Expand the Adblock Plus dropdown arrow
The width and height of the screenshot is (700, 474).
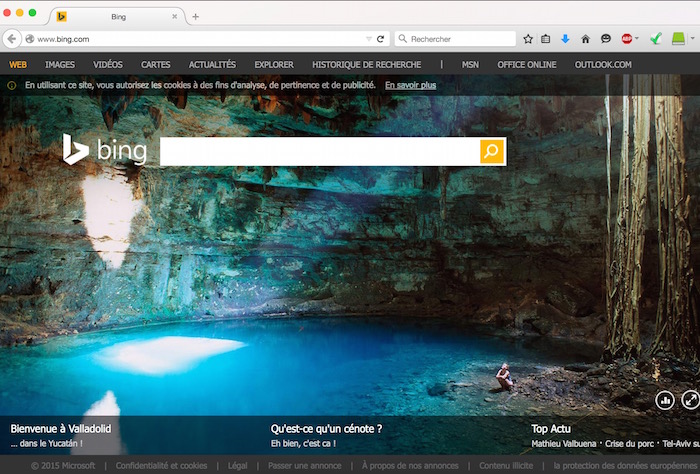[637, 39]
